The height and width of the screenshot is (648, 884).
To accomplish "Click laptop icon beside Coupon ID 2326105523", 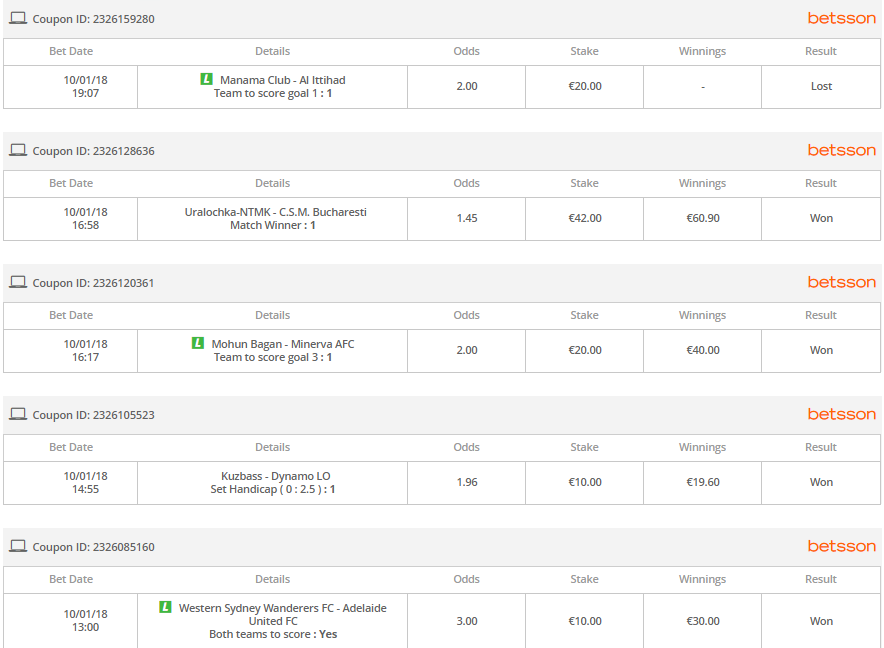I will (x=18, y=414).
